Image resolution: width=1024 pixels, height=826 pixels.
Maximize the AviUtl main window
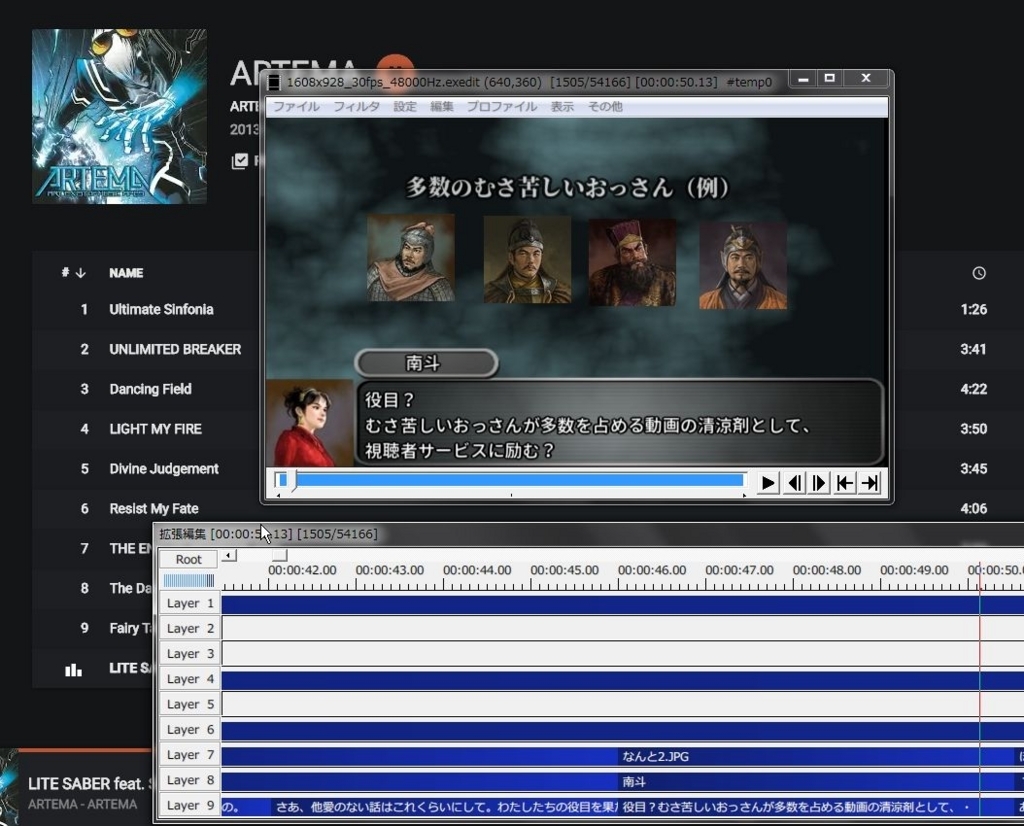click(x=829, y=79)
